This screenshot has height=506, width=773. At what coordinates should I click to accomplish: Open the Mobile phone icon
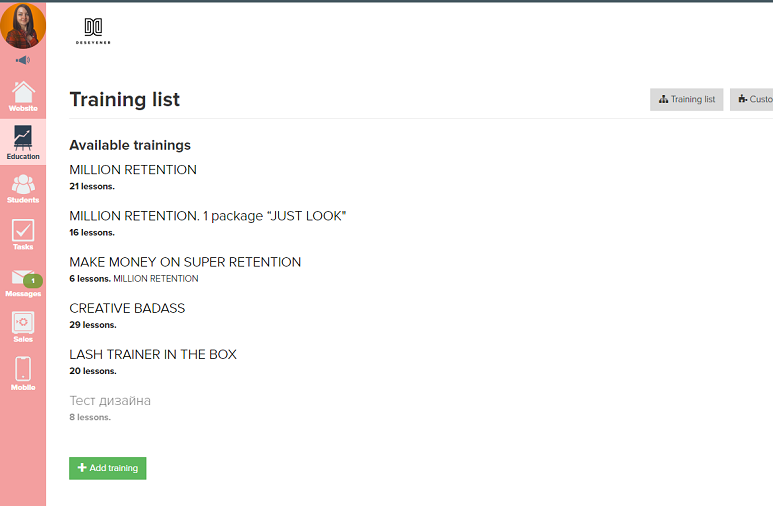(23, 370)
